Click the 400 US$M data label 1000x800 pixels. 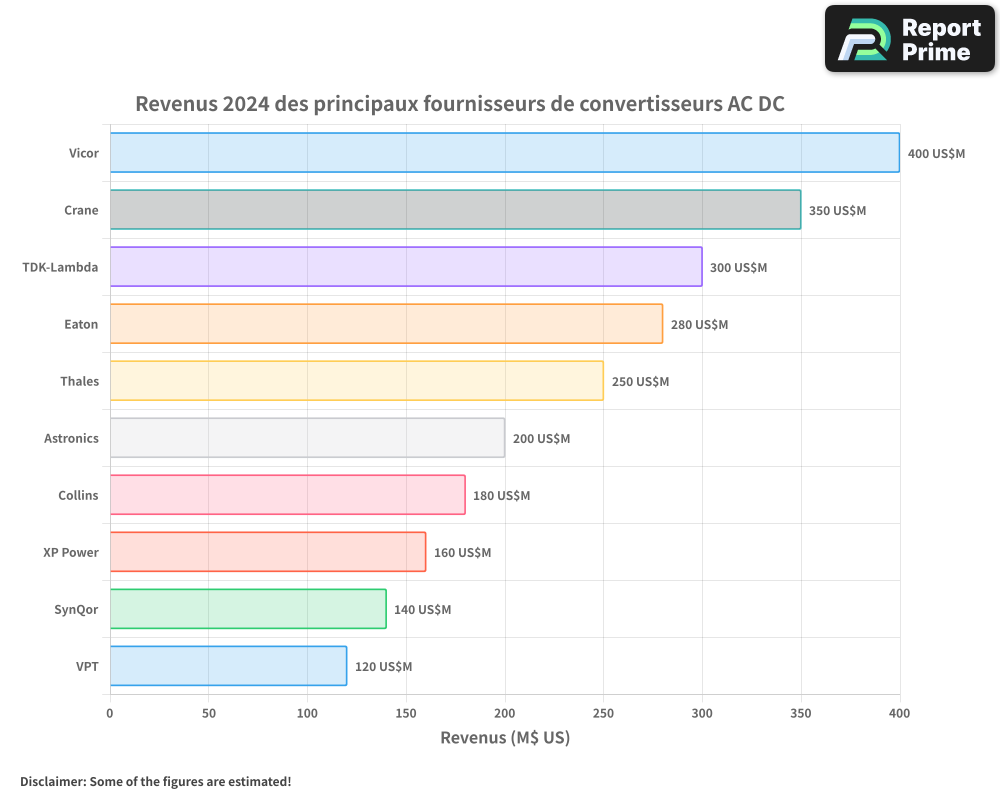pos(936,154)
